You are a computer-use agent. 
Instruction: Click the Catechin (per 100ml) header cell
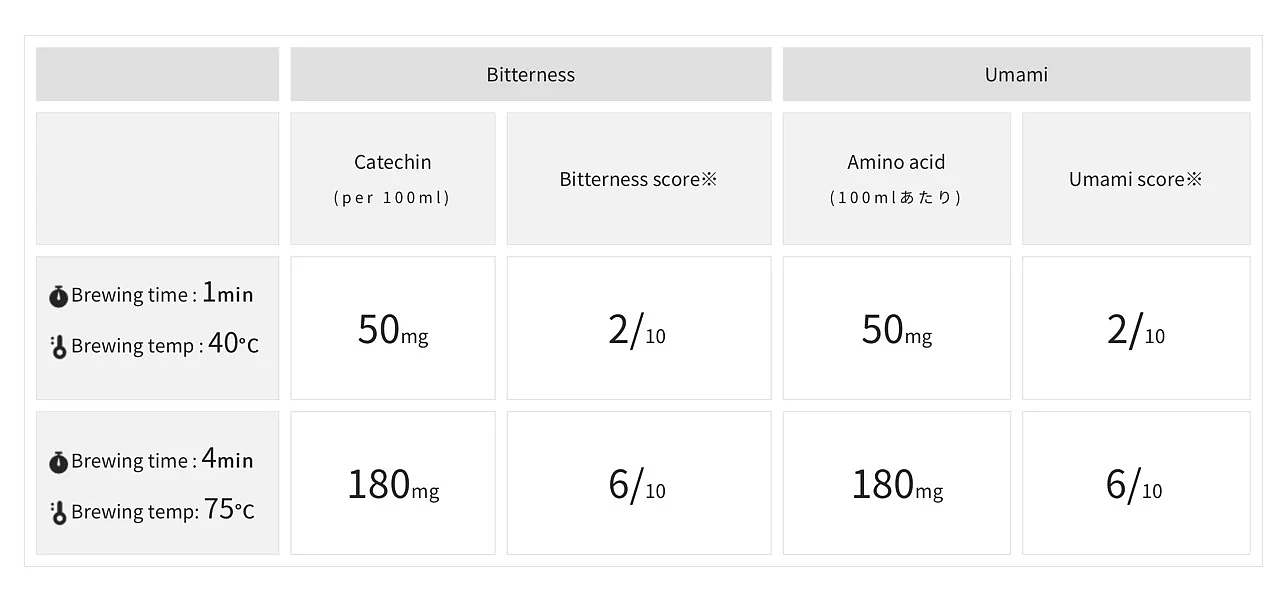coord(392,178)
